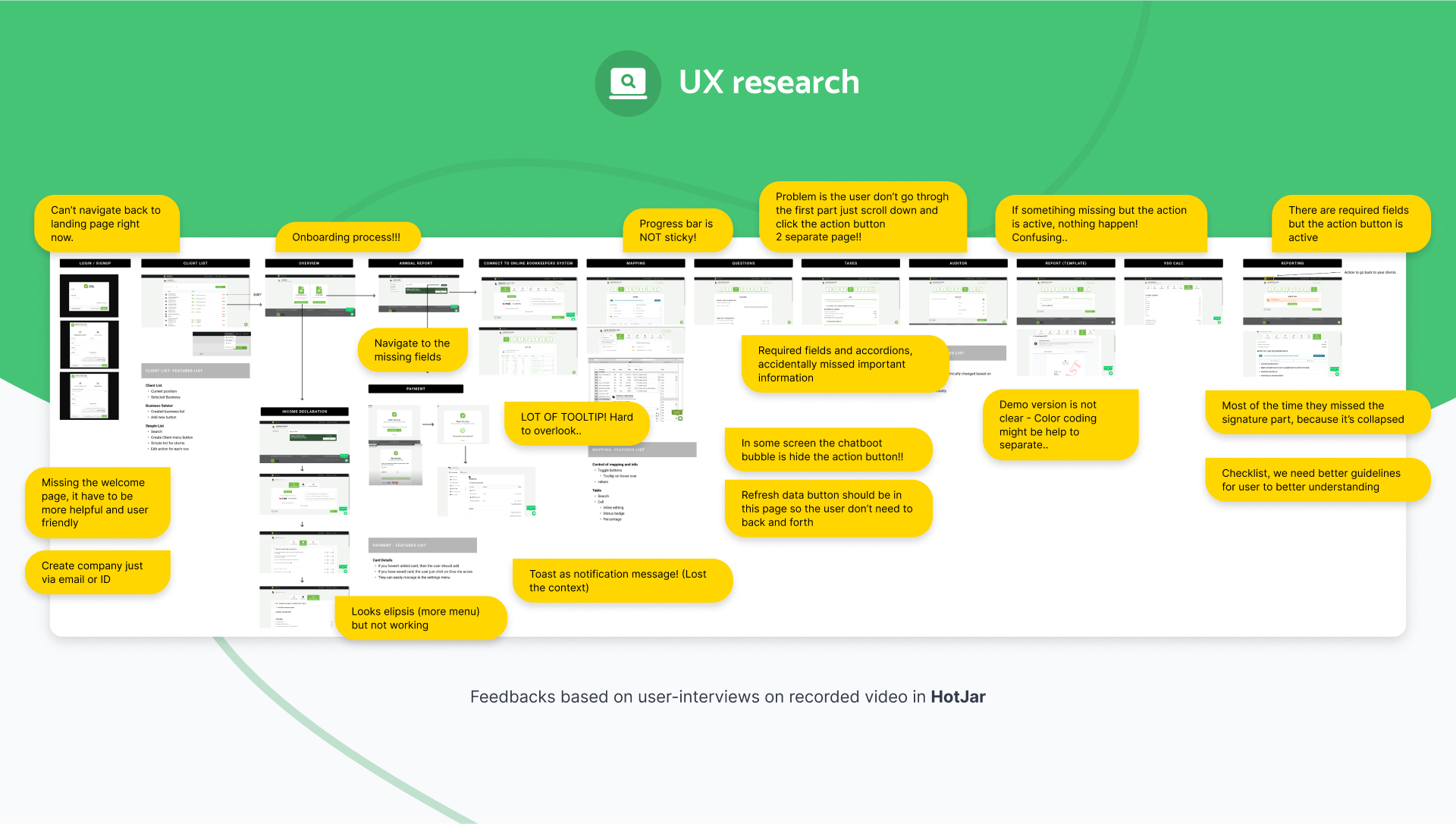Select the 'There are required fields' note
1456x824 pixels.
(x=1351, y=224)
